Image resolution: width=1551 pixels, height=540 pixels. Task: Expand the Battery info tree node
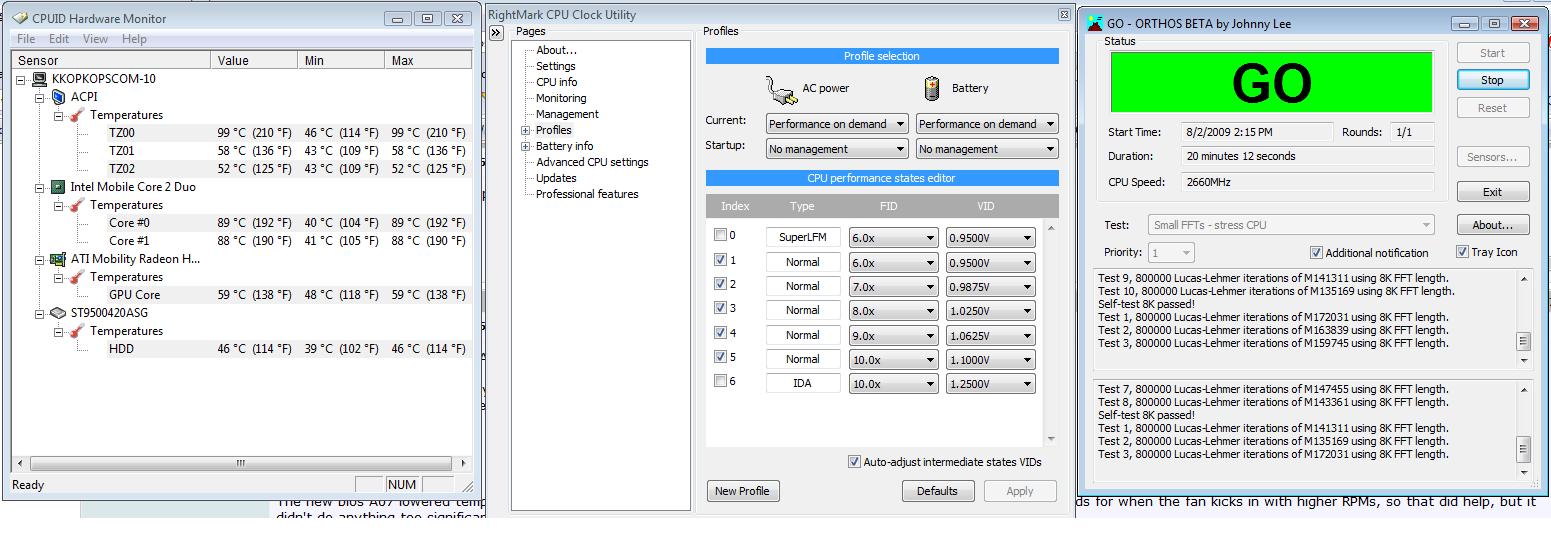point(526,146)
